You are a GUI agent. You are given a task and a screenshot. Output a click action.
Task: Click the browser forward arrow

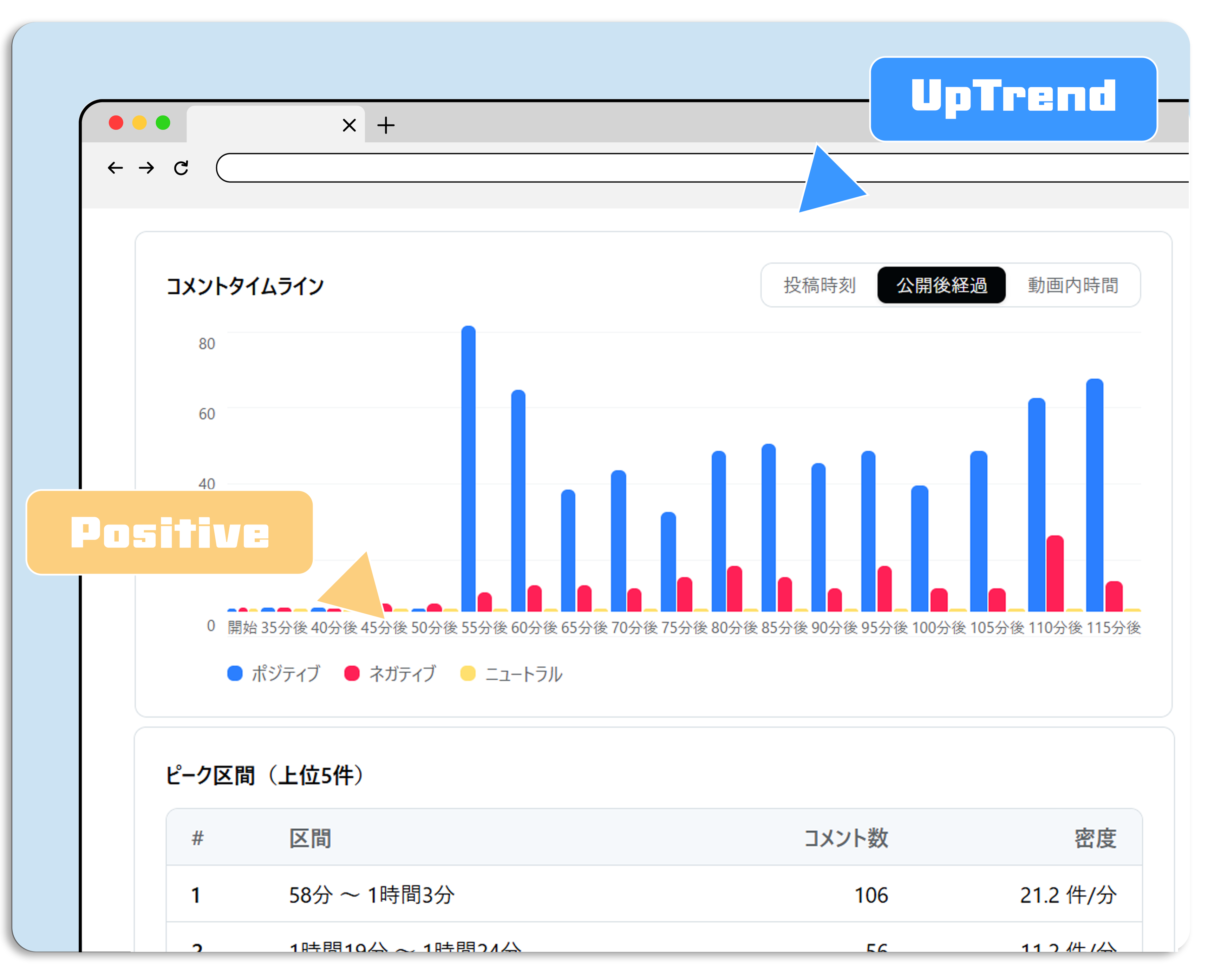(147, 168)
